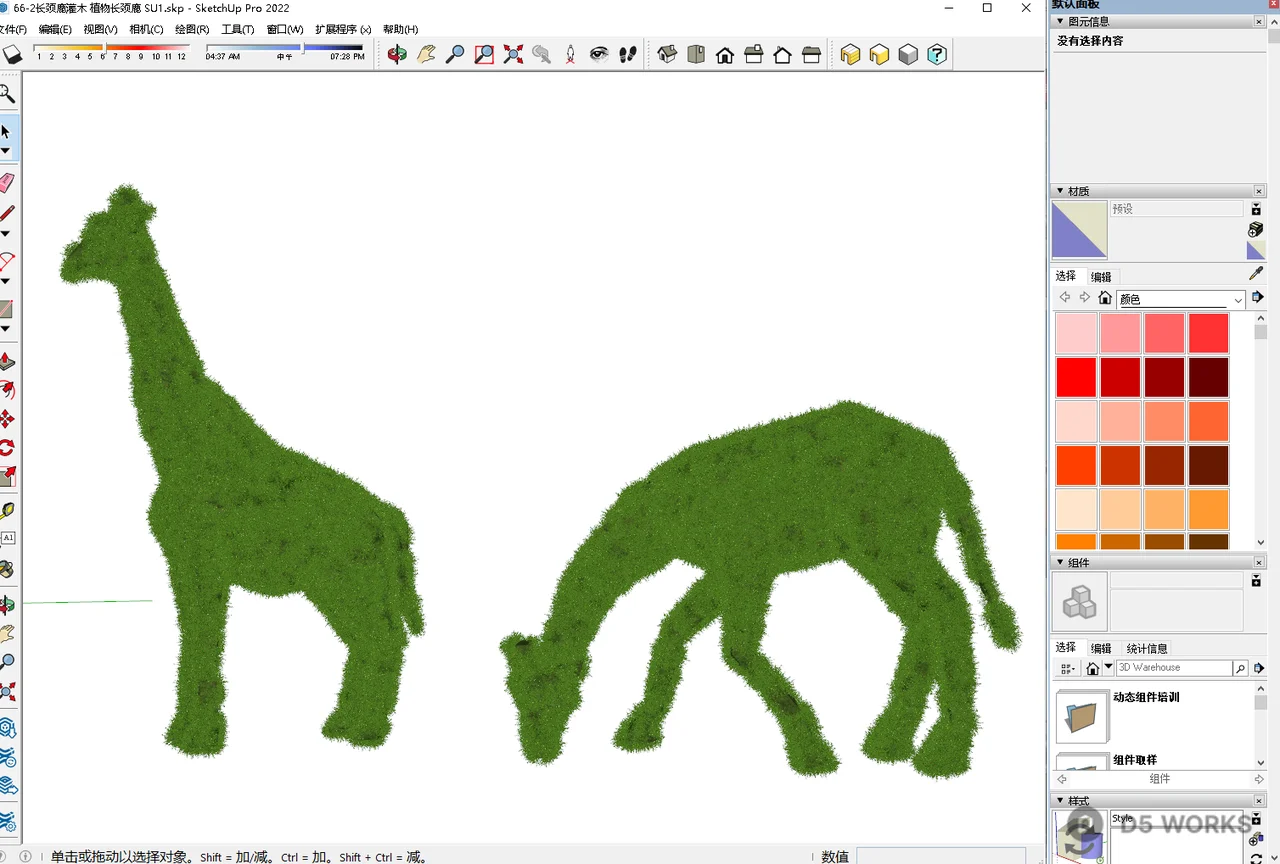Select the Arc tool in left toolbar
Viewport: 1280px width, 864px height.
pyautogui.click(x=6, y=262)
